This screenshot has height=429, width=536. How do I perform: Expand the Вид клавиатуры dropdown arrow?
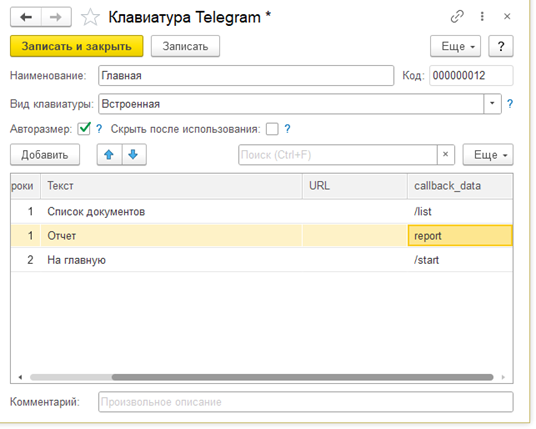point(492,104)
